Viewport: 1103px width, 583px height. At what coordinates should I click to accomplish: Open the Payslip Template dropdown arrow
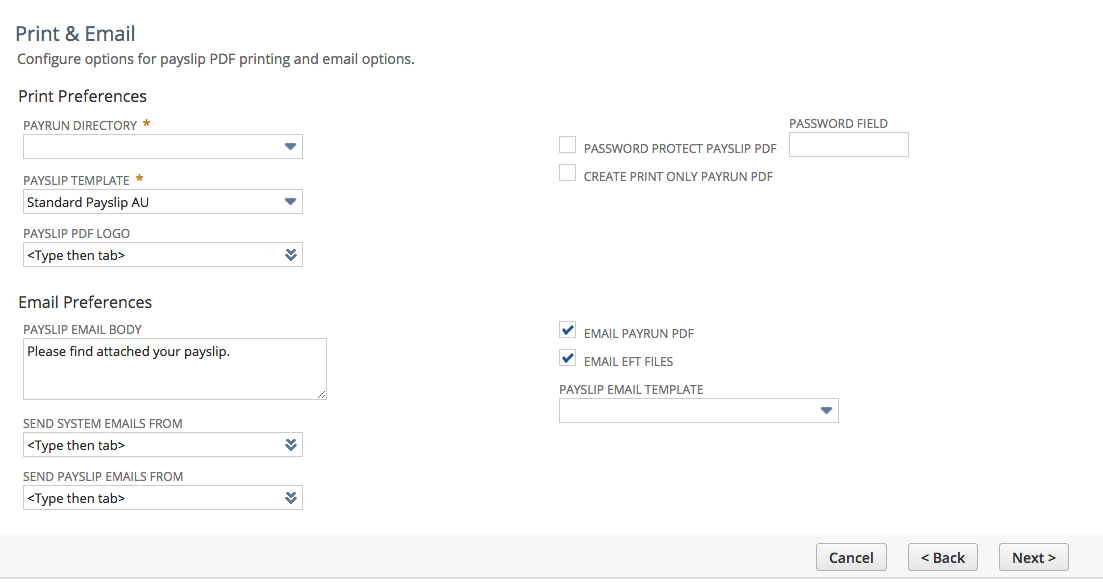pos(291,201)
